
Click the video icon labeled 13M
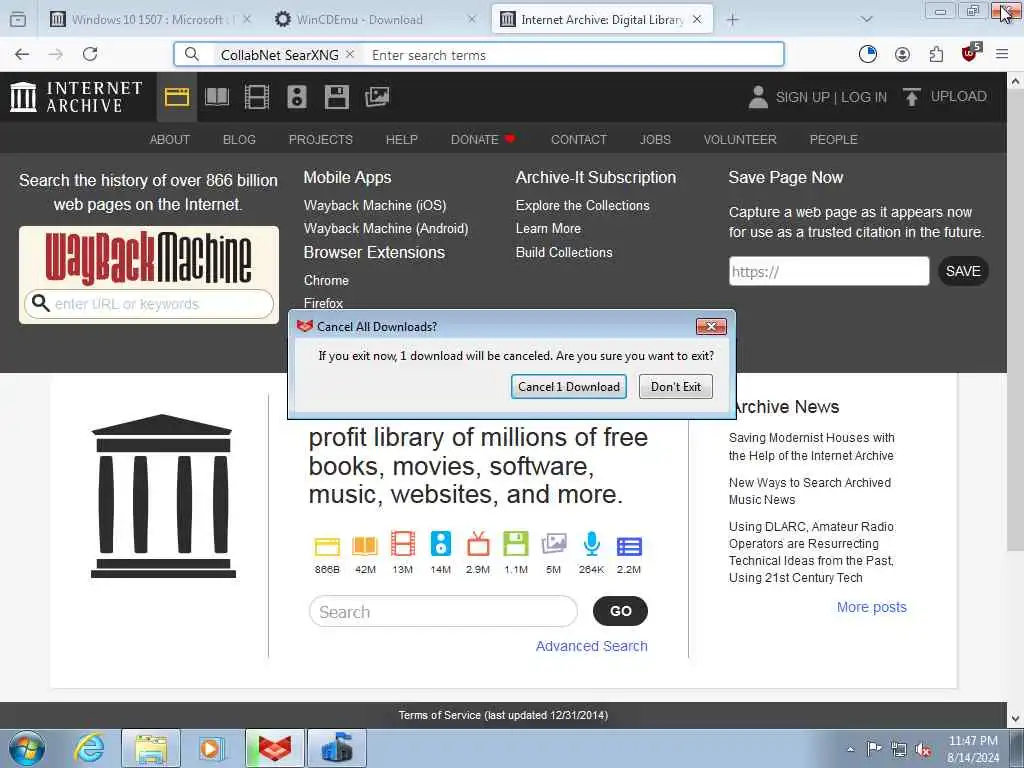(403, 544)
